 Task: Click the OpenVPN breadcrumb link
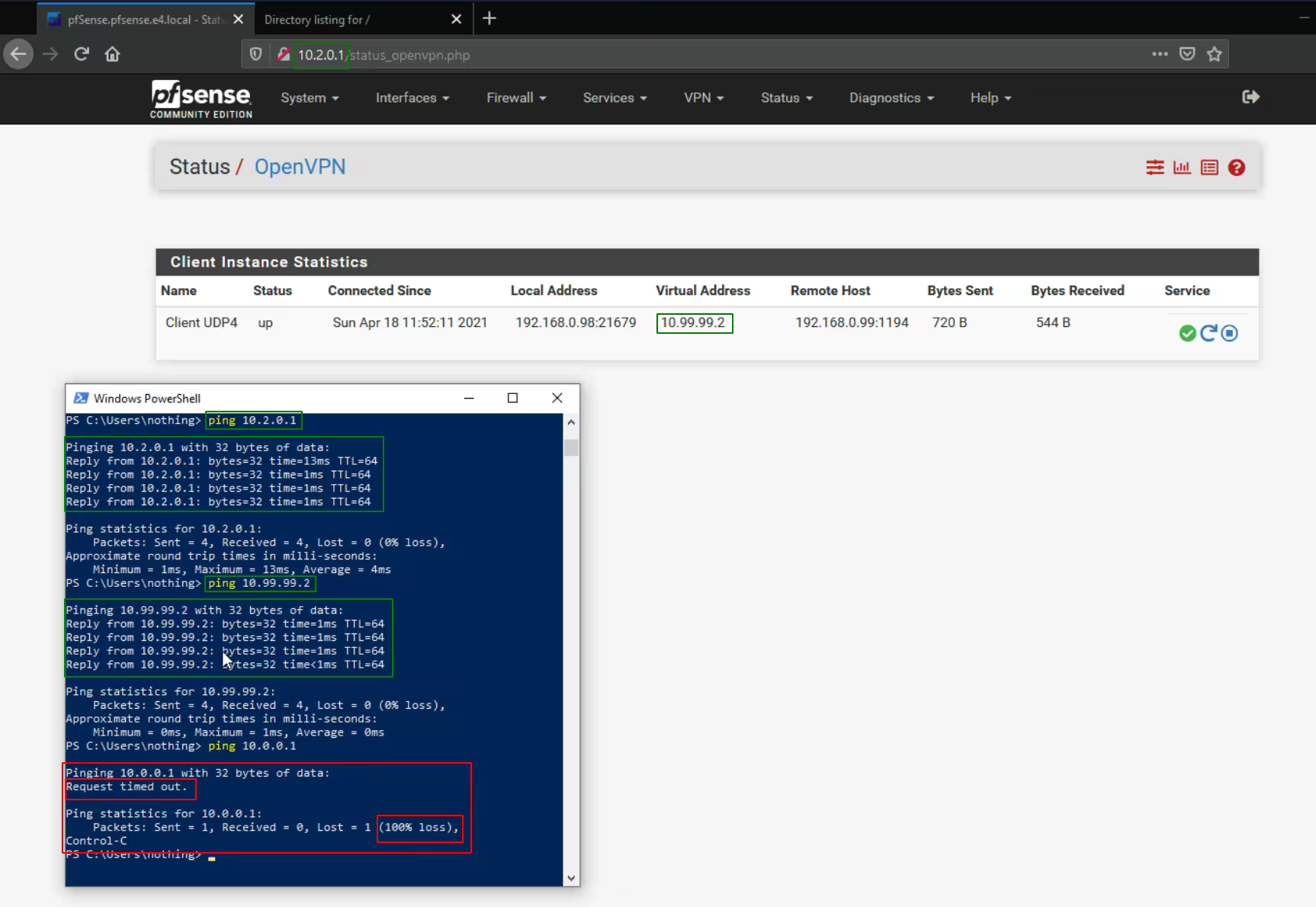coord(300,167)
